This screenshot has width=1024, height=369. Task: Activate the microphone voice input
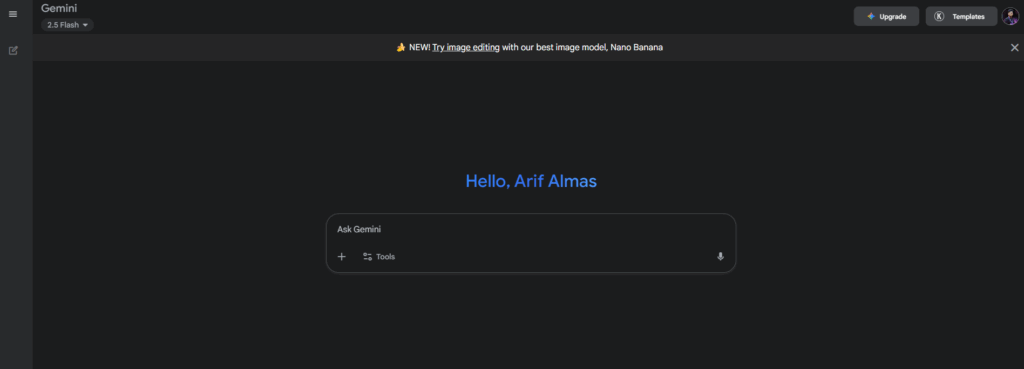[x=720, y=257]
